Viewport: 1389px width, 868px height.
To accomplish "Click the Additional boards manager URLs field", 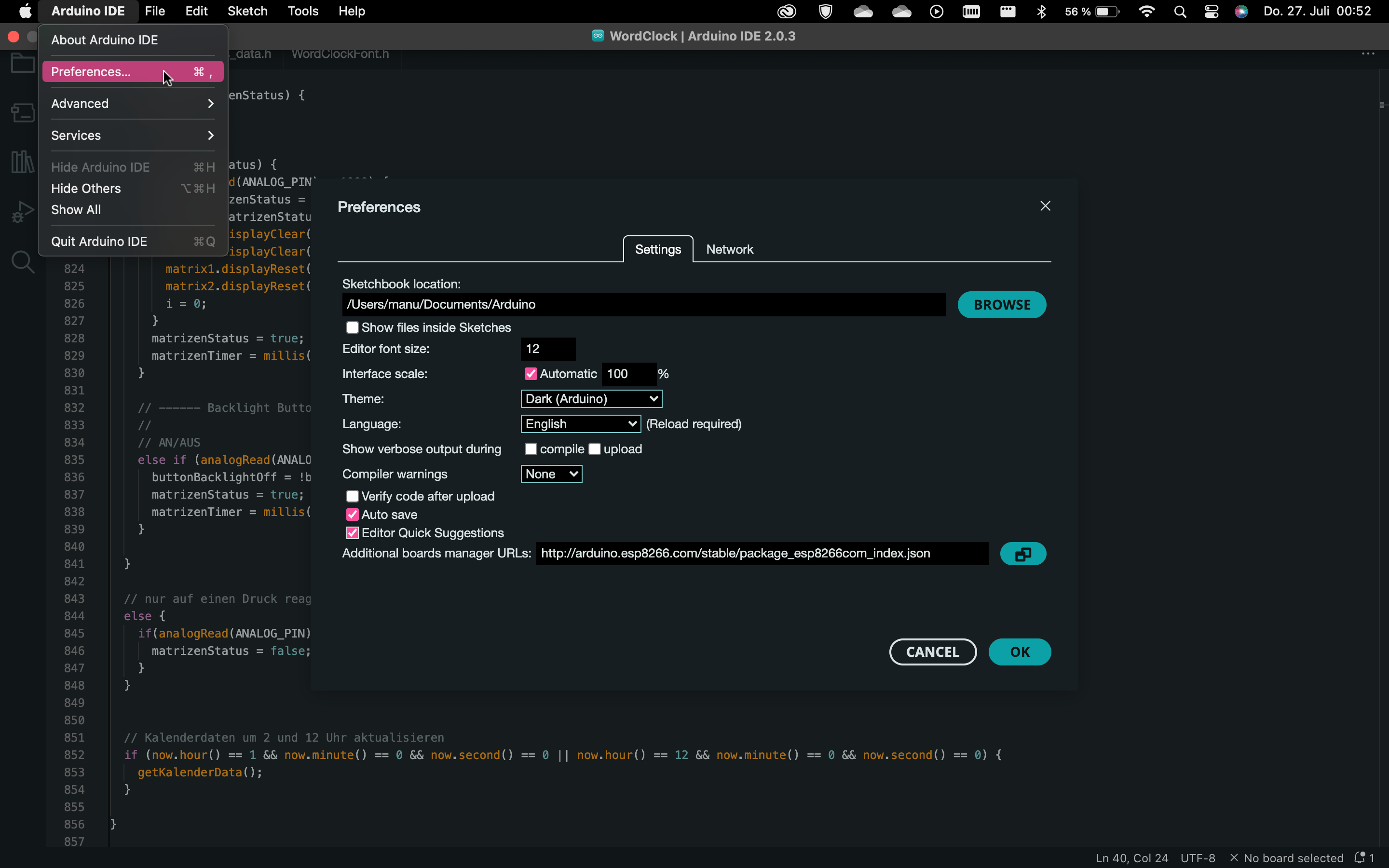I will tap(762, 554).
